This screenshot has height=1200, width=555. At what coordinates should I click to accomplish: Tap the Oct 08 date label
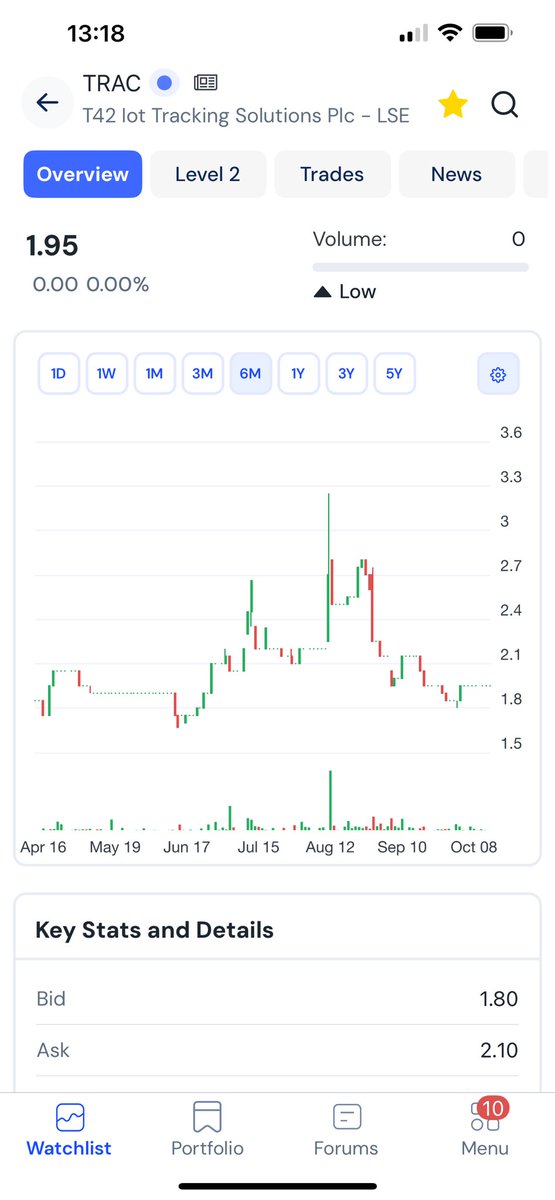pyautogui.click(x=473, y=847)
